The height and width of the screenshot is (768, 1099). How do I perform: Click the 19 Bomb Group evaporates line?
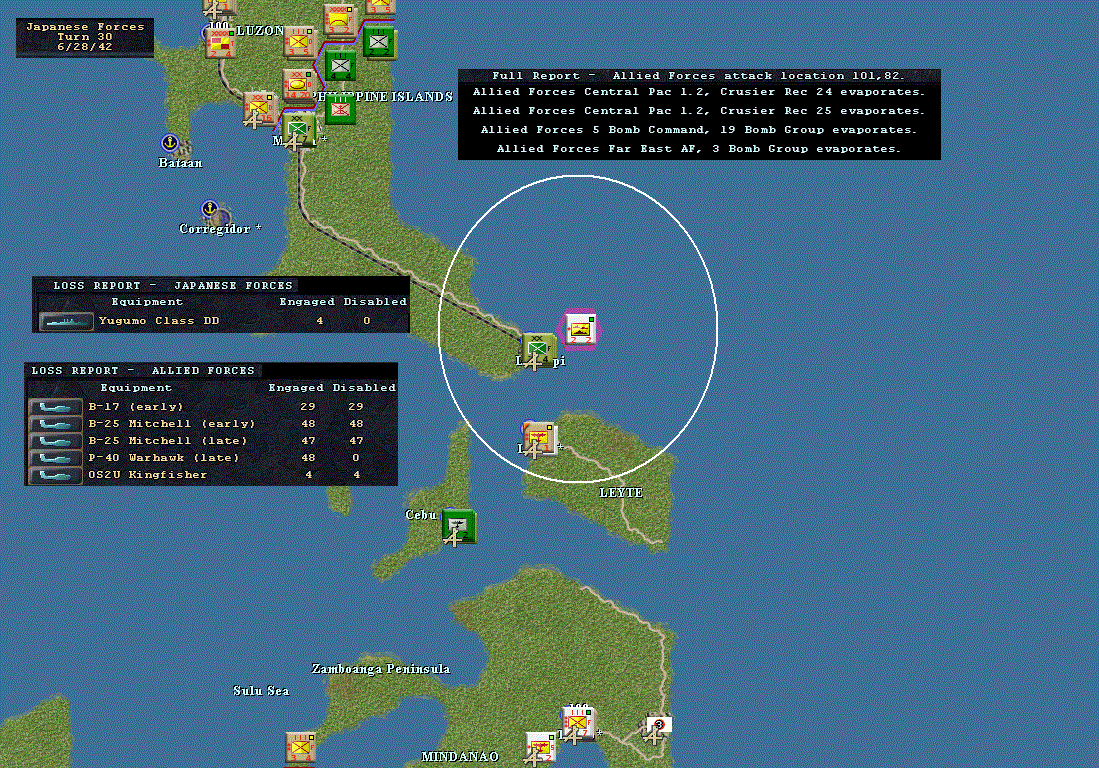[698, 130]
